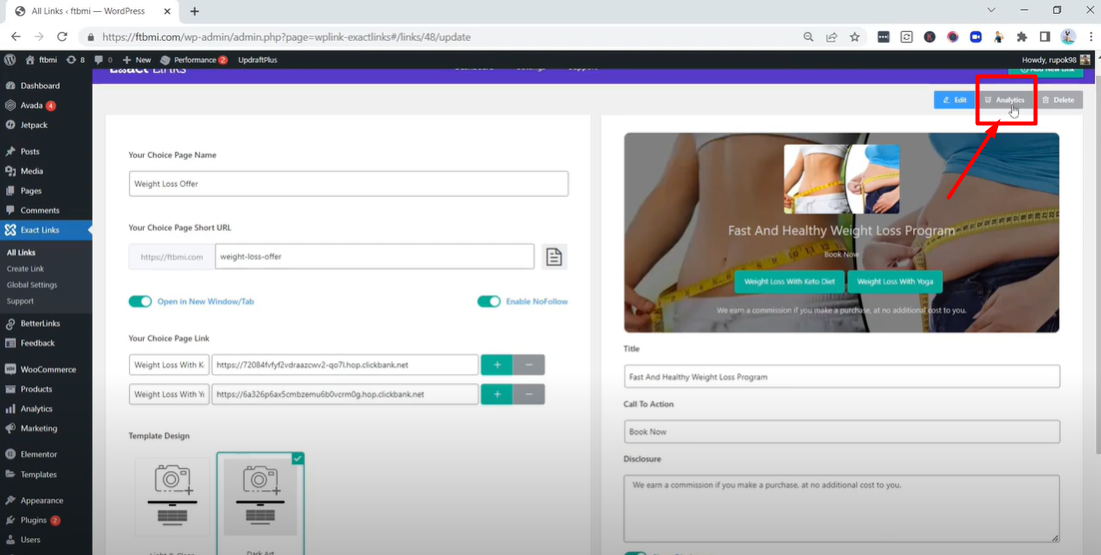Open Support submenu item
Image resolution: width=1101 pixels, height=555 pixels.
(20, 301)
